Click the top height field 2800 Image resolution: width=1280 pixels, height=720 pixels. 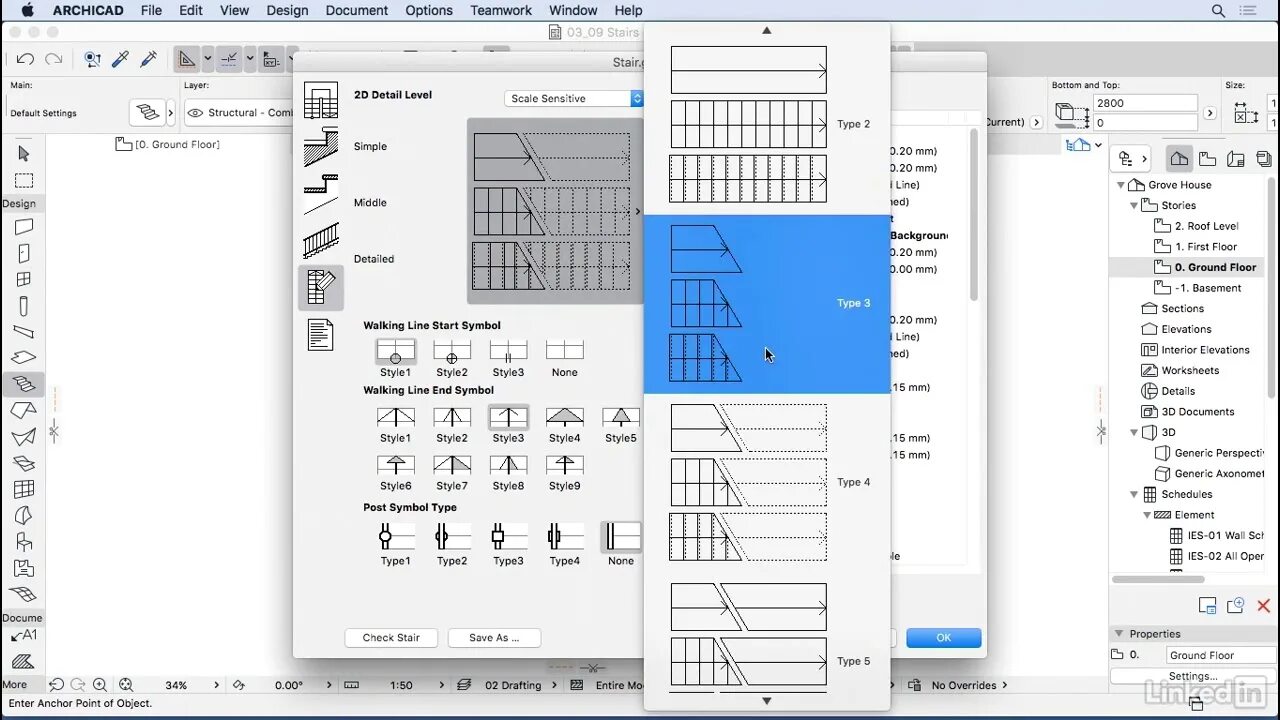coord(1145,103)
